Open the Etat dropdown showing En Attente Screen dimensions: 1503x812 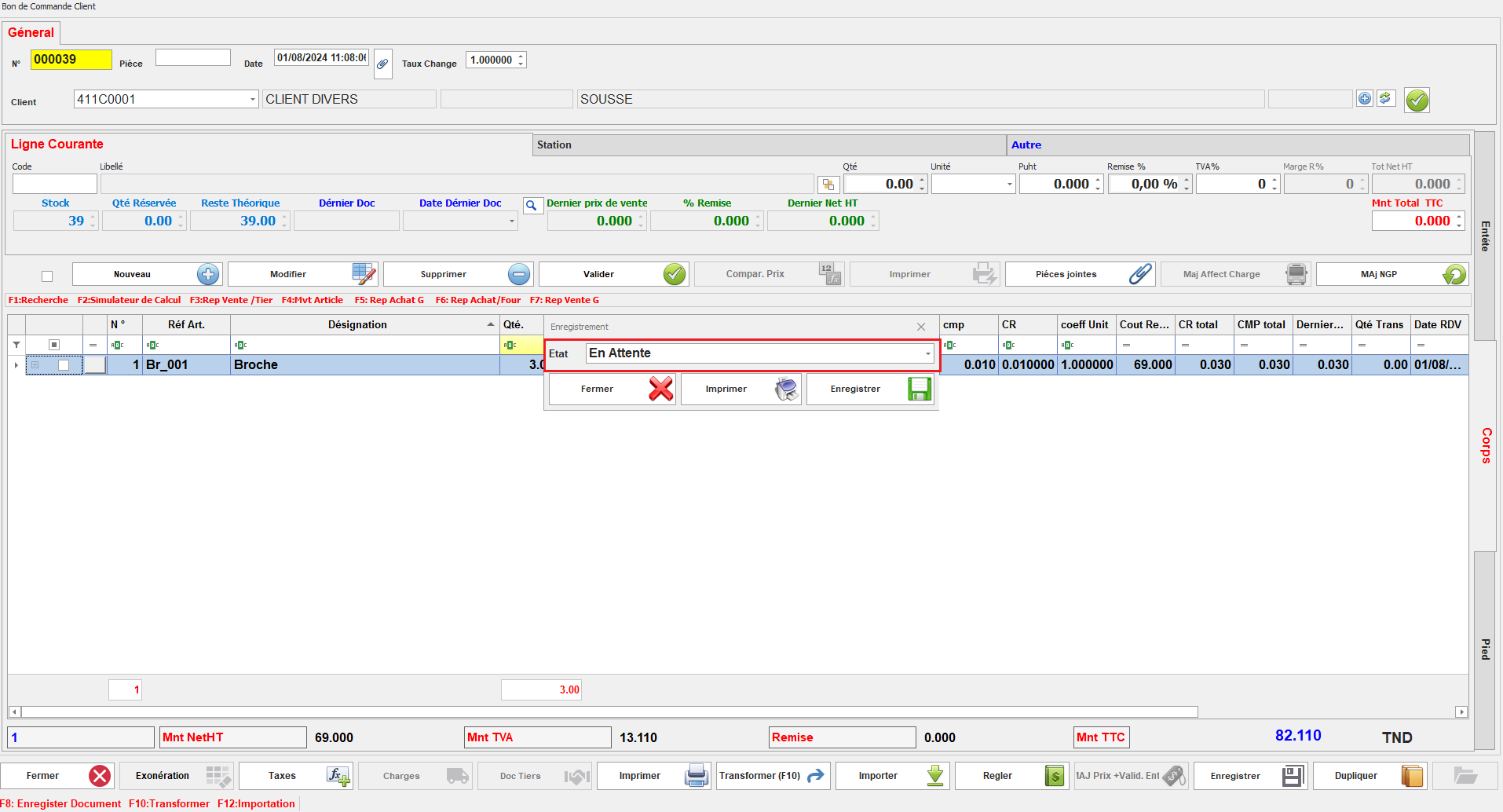(x=927, y=353)
